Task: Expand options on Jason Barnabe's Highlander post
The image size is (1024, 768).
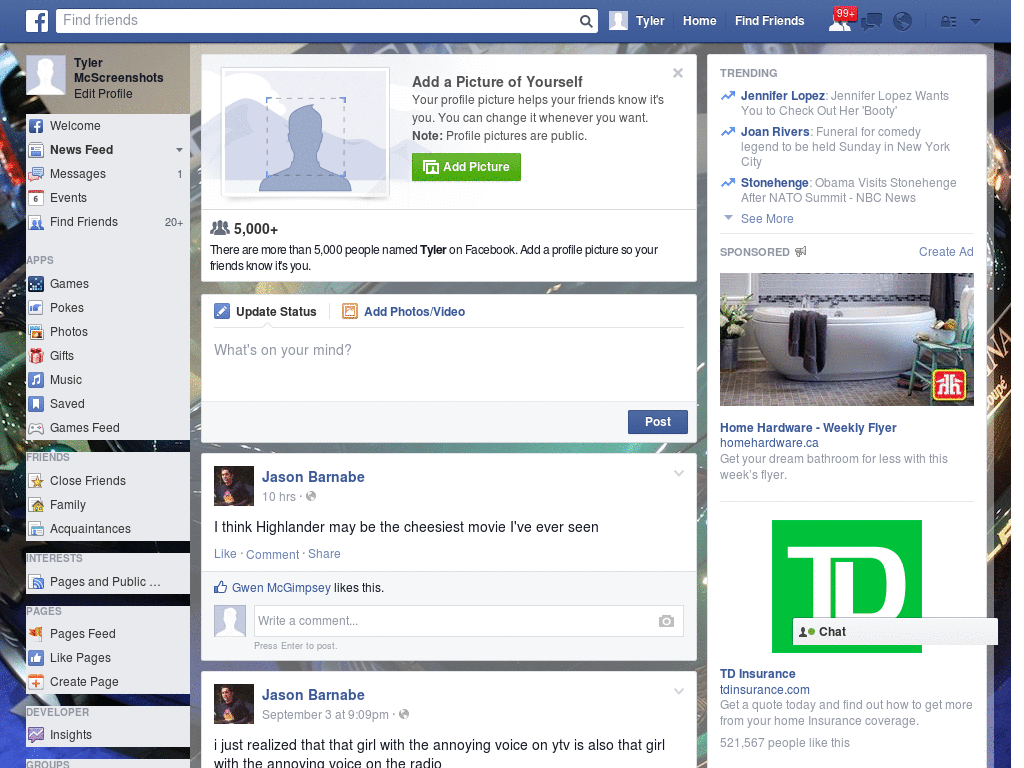Action: pyautogui.click(x=679, y=473)
